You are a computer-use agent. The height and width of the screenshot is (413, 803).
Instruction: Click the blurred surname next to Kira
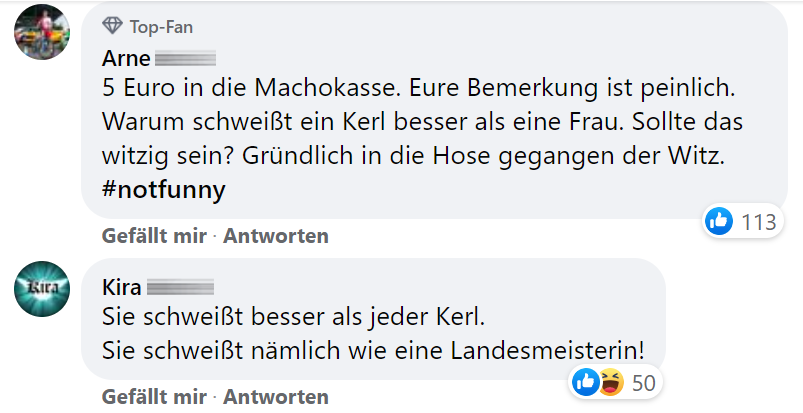pyautogui.click(x=180, y=289)
